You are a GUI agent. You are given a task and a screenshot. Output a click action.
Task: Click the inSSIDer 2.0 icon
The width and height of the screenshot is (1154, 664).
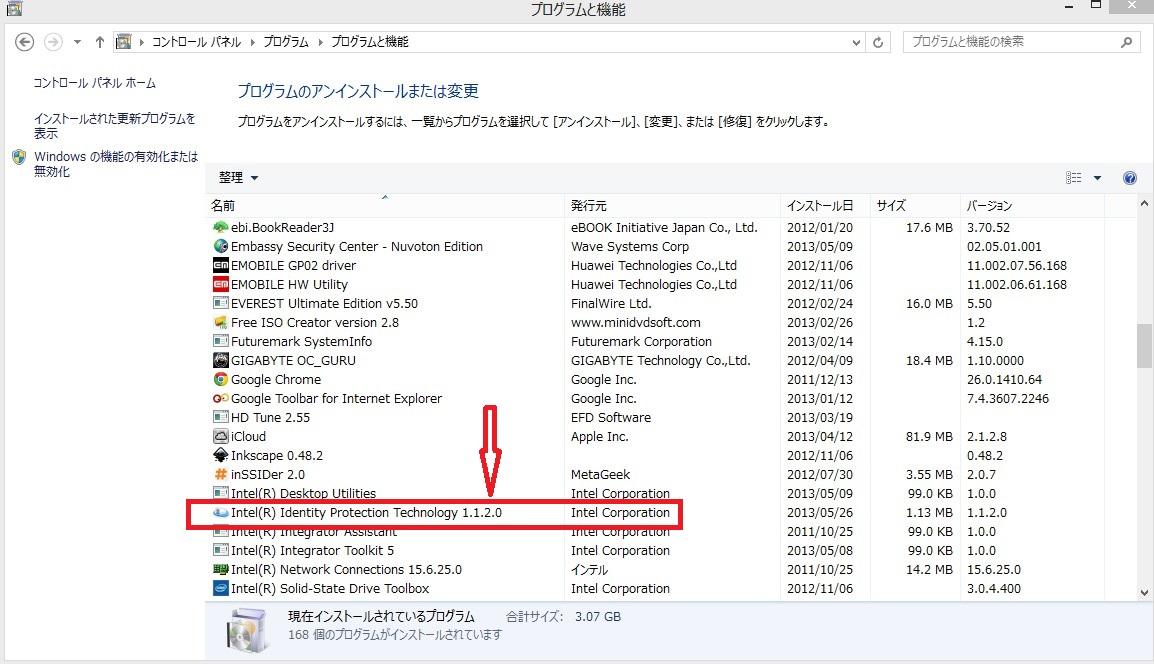220,474
